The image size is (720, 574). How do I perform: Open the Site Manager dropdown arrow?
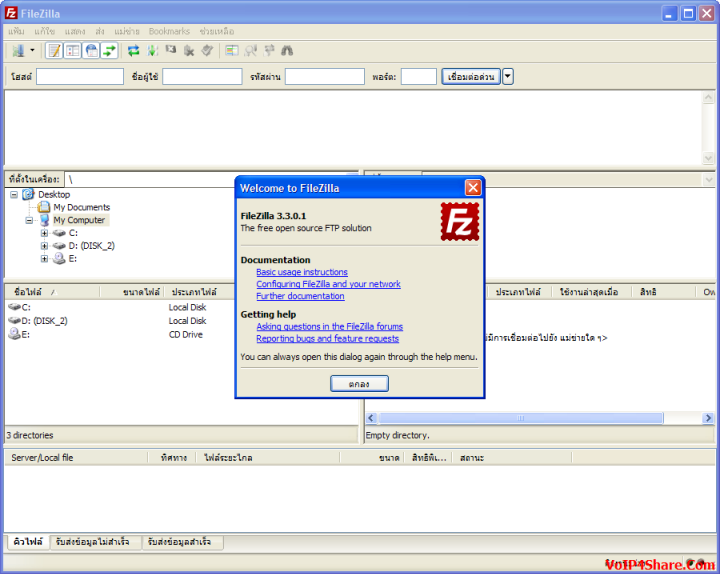point(32,51)
